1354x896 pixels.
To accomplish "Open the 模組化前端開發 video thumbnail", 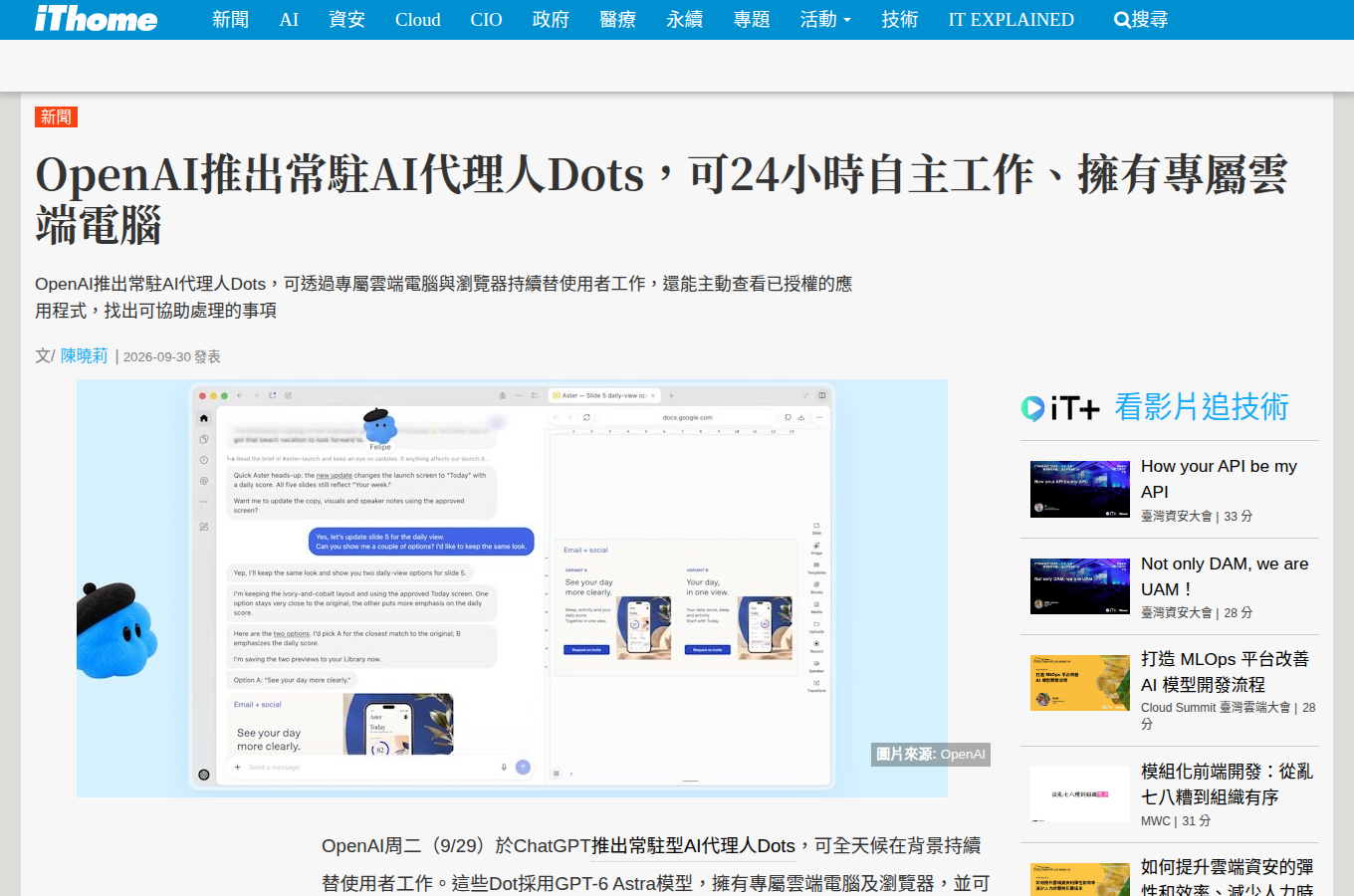I will pos(1080,794).
